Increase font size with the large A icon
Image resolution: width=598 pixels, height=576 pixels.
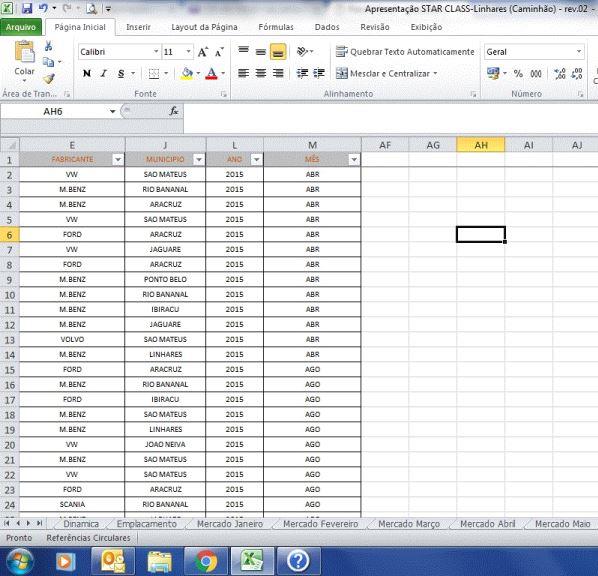[203, 52]
